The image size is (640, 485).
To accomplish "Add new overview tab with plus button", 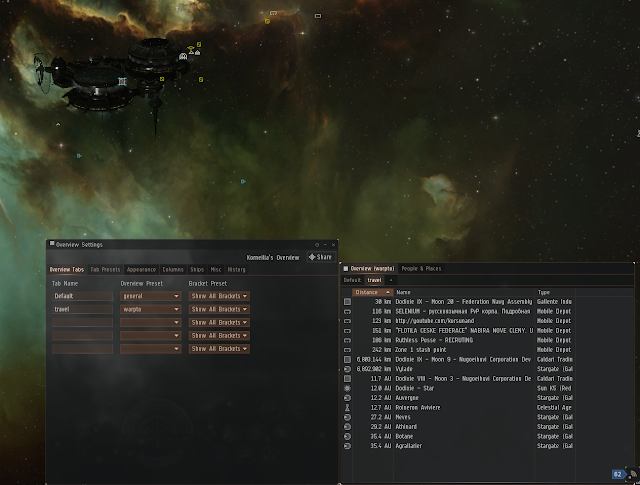I will tap(391, 280).
